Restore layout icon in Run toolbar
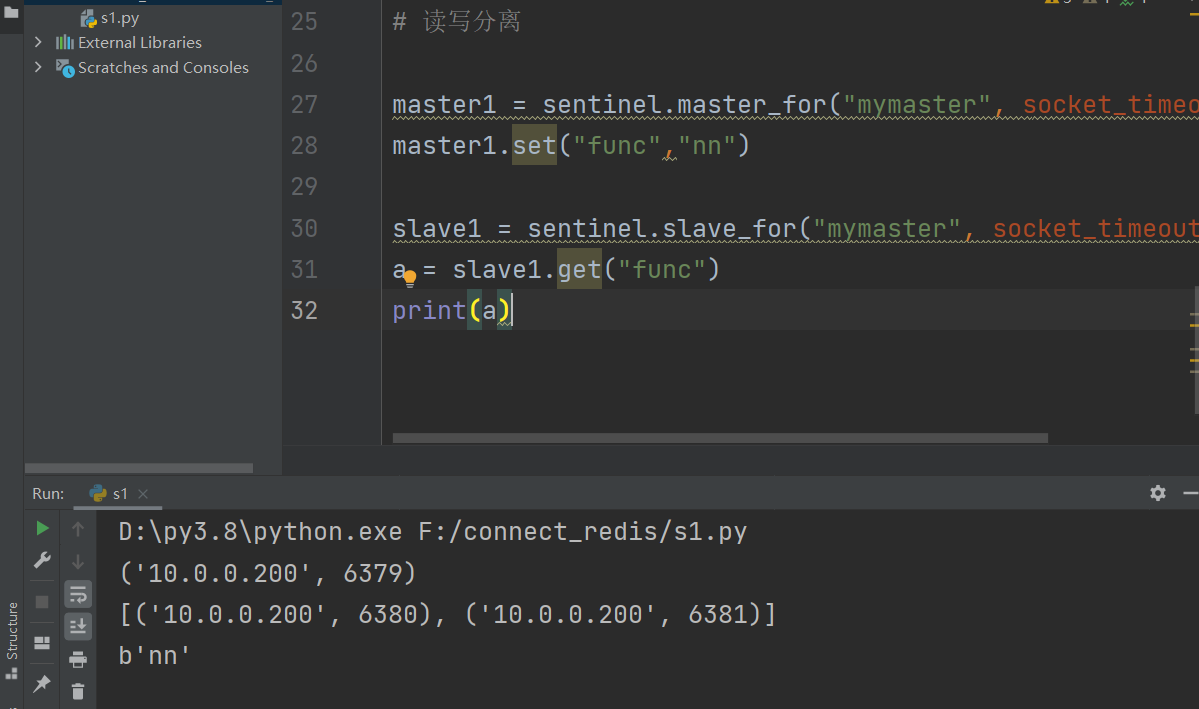 pos(42,642)
